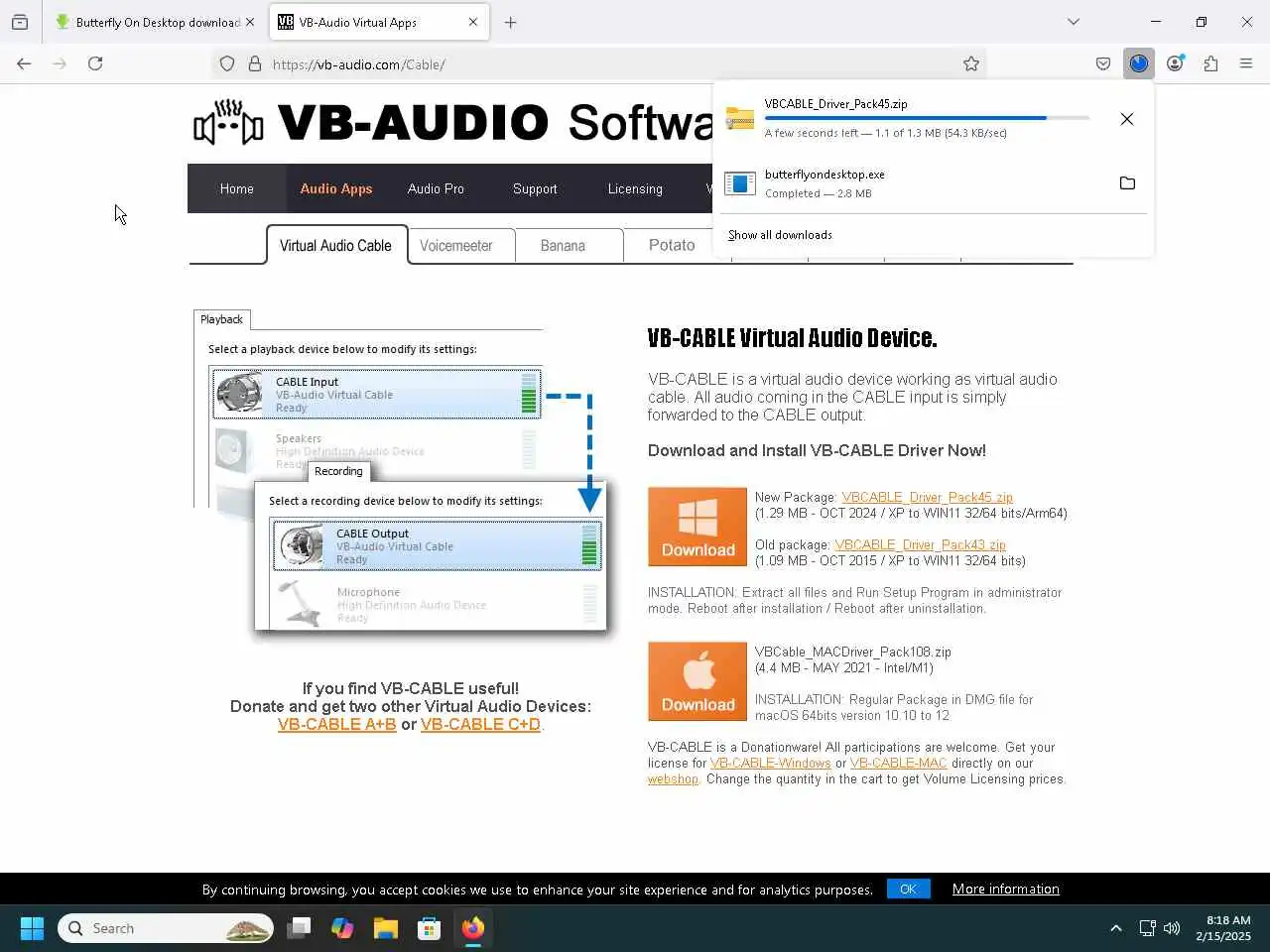1270x952 pixels.
Task: Click the Firefox back arrow button
Action: pyautogui.click(x=24, y=63)
